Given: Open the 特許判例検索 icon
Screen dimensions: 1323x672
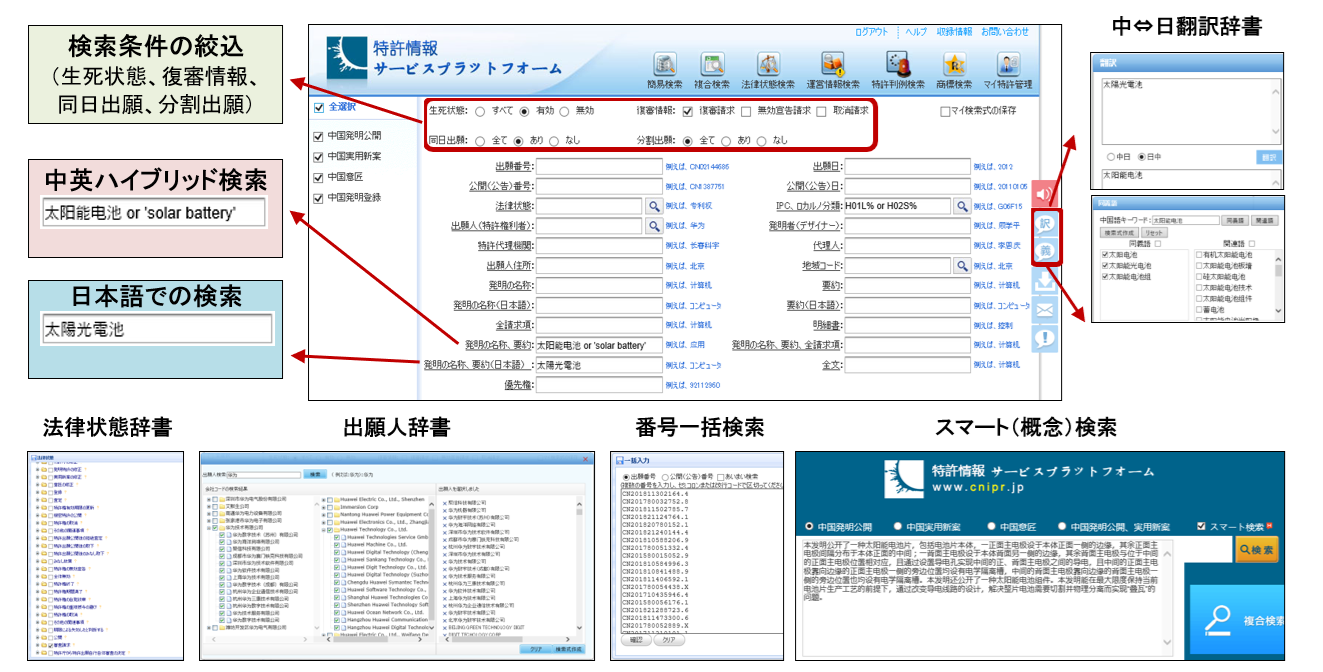Looking at the screenshot, I should pos(897,64).
